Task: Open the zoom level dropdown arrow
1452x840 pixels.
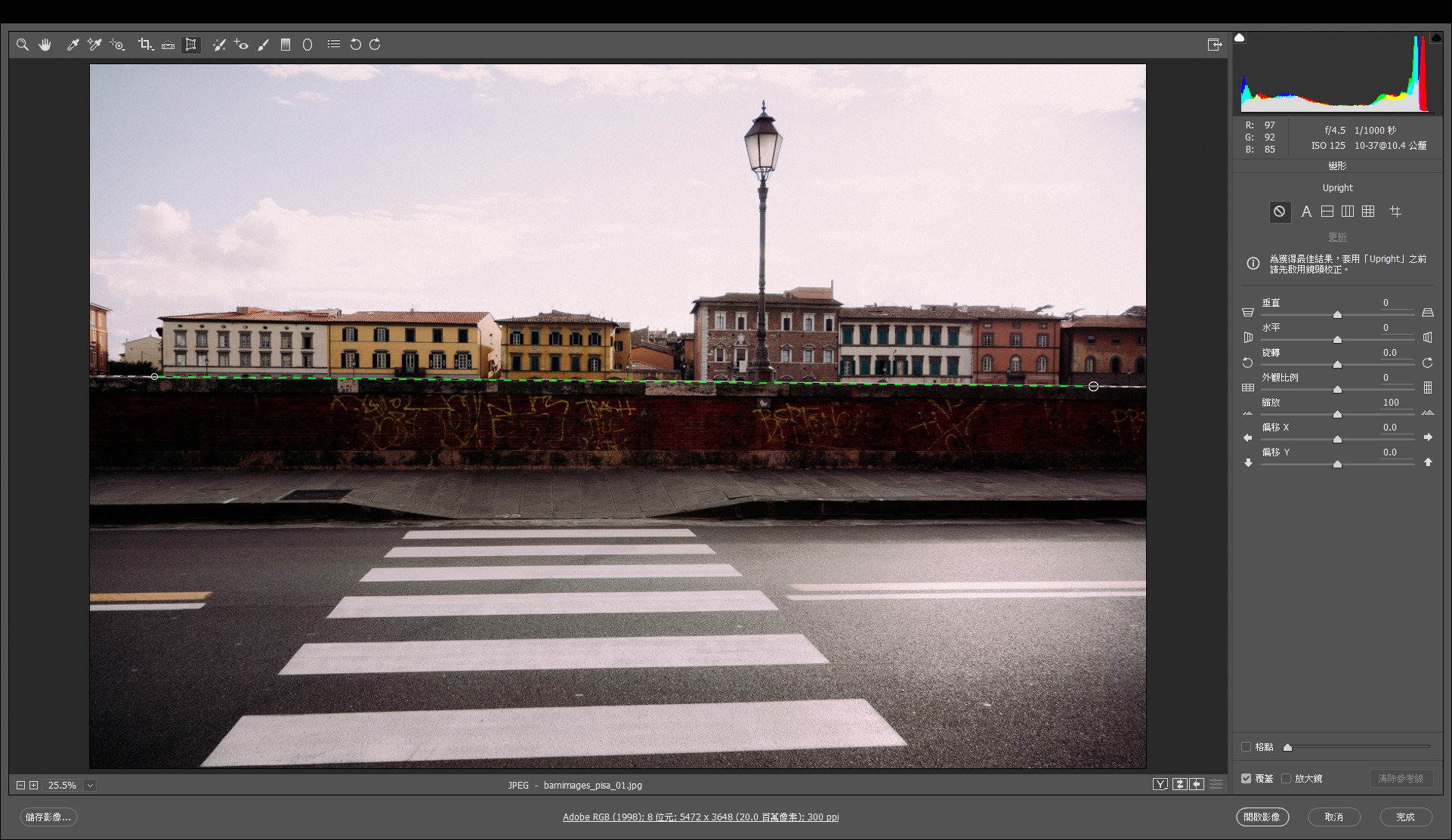Action: click(x=90, y=786)
